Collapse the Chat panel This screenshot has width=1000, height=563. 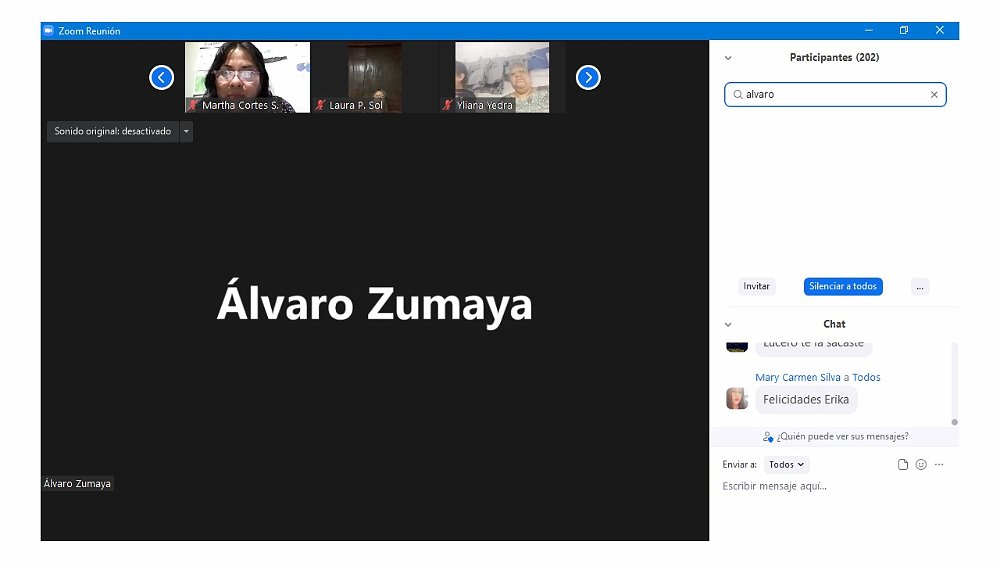[x=728, y=324]
